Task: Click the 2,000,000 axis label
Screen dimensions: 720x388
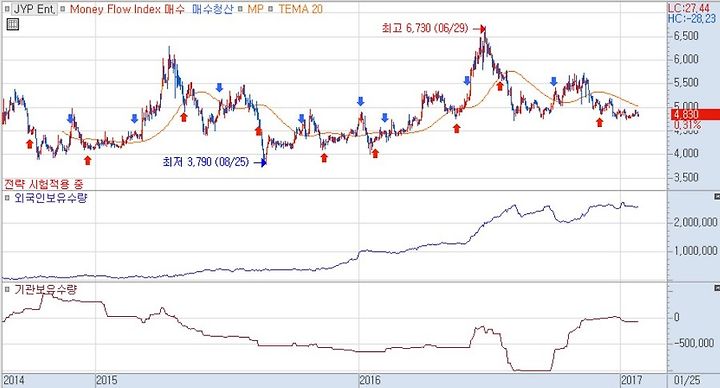Action: [x=695, y=223]
